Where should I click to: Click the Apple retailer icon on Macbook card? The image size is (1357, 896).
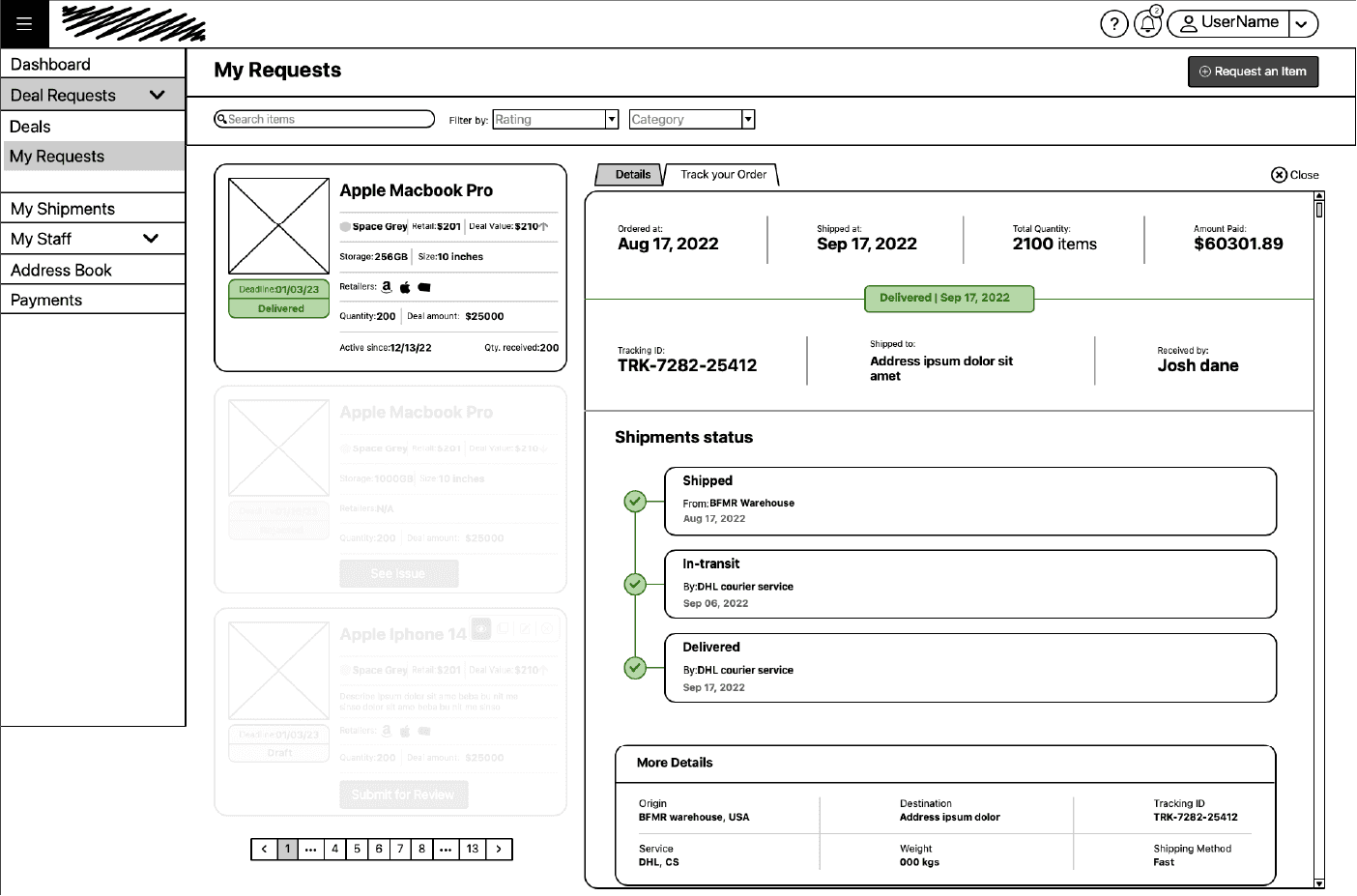[405, 287]
